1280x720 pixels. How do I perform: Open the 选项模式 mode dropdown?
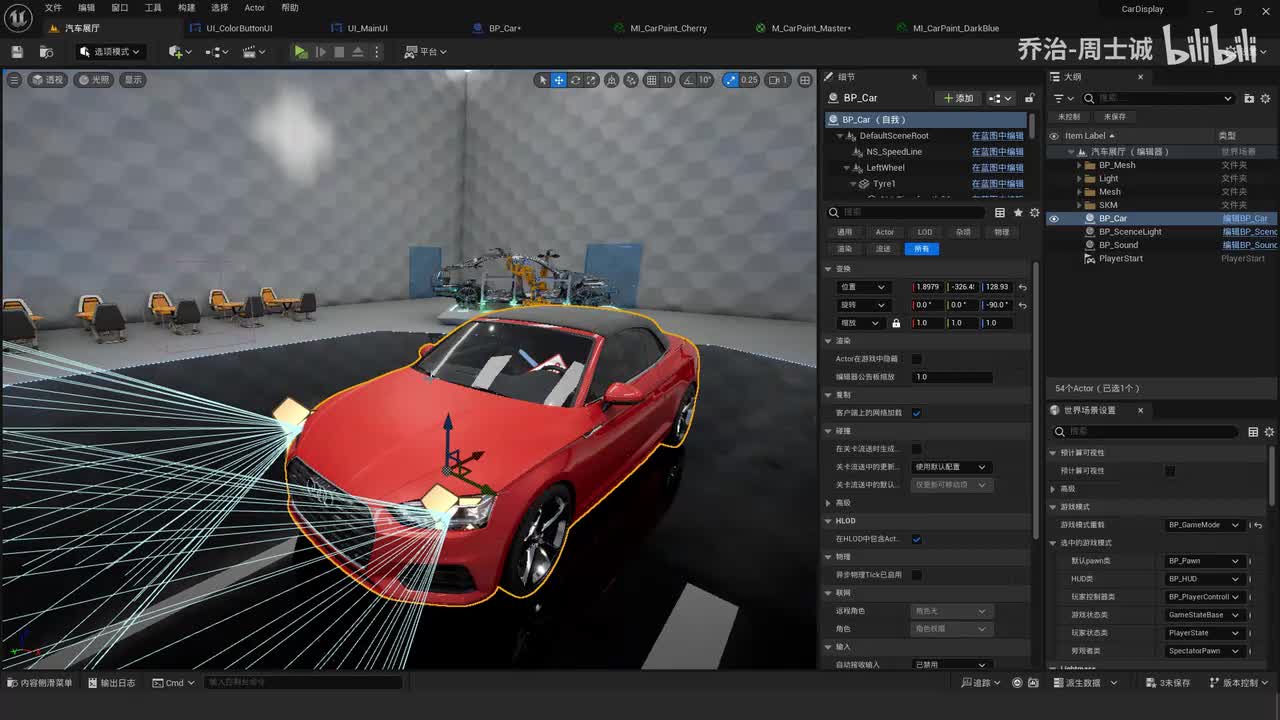(109, 52)
